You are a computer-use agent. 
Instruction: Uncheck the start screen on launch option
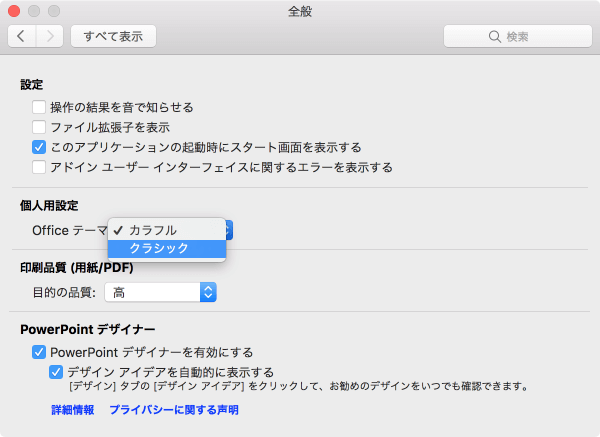tap(39, 147)
